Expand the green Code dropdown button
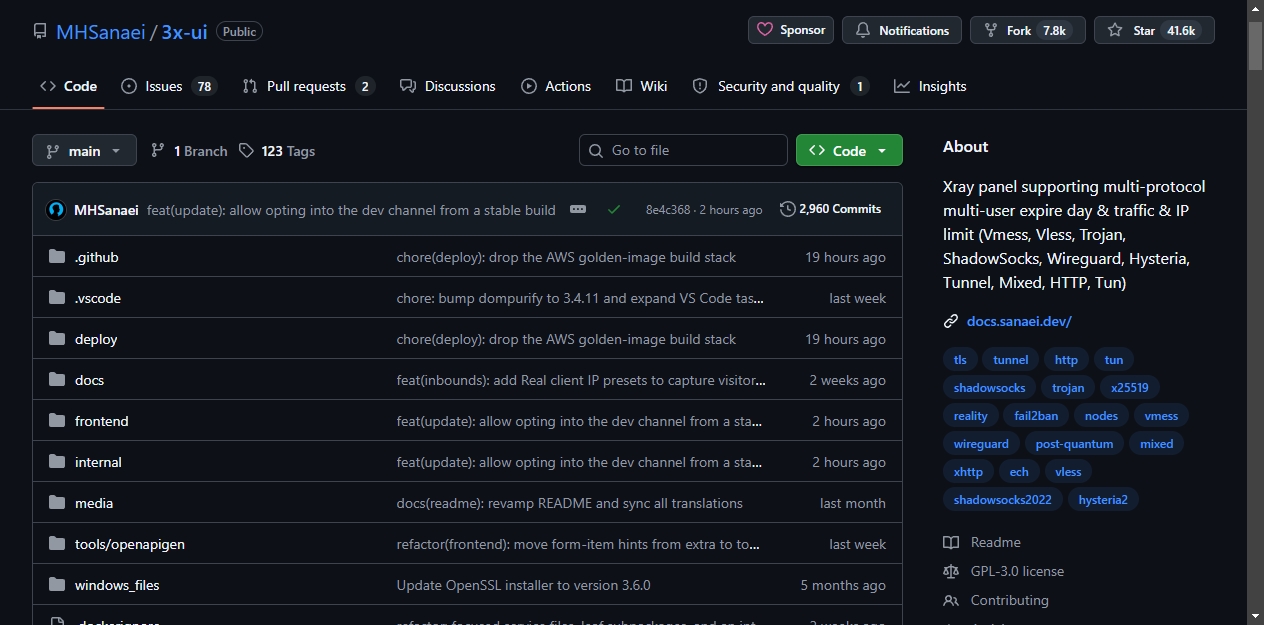This screenshot has width=1264, height=625. (849, 150)
